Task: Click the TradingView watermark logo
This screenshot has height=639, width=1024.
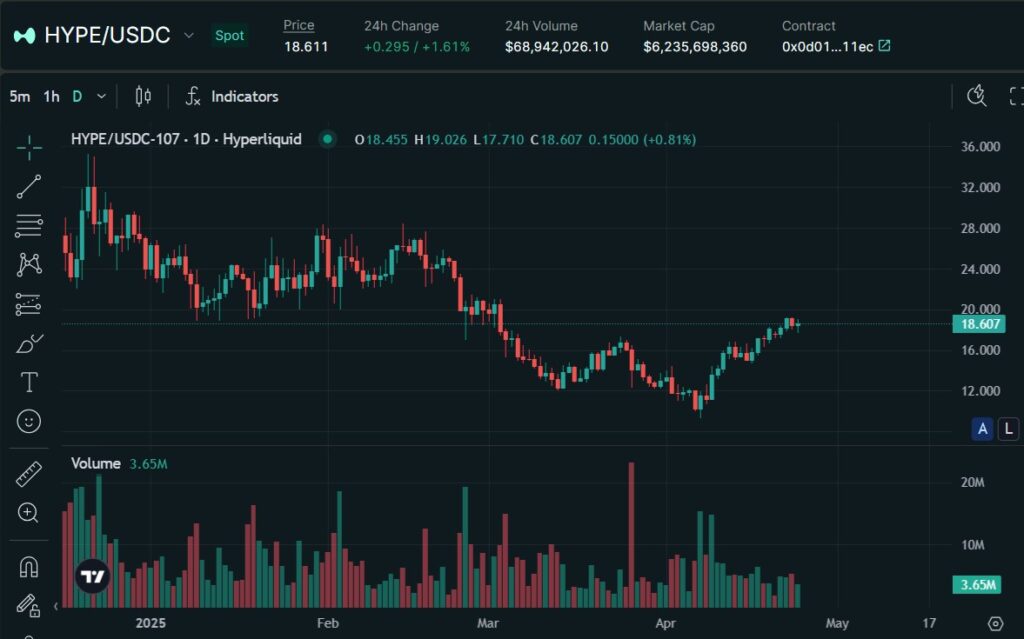Action: [93, 577]
